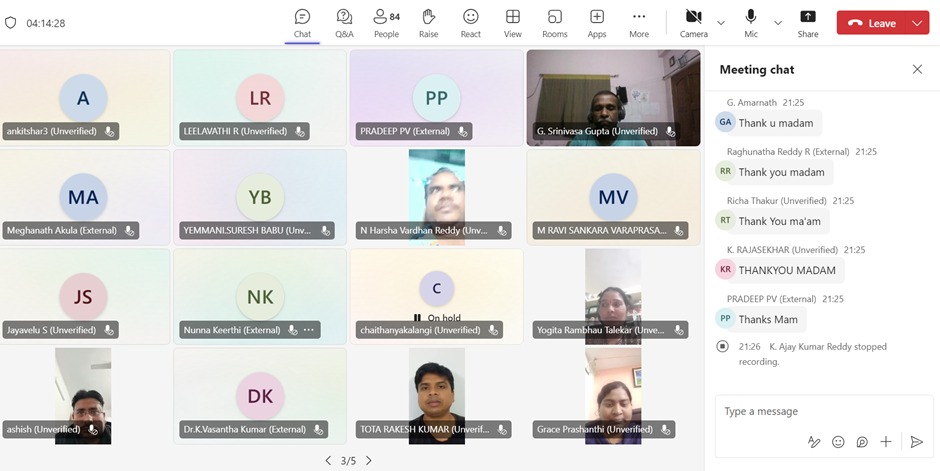Click the Meghanath Akula avatar MA
Viewport: 940px width, 471px height.
pyautogui.click(x=83, y=197)
